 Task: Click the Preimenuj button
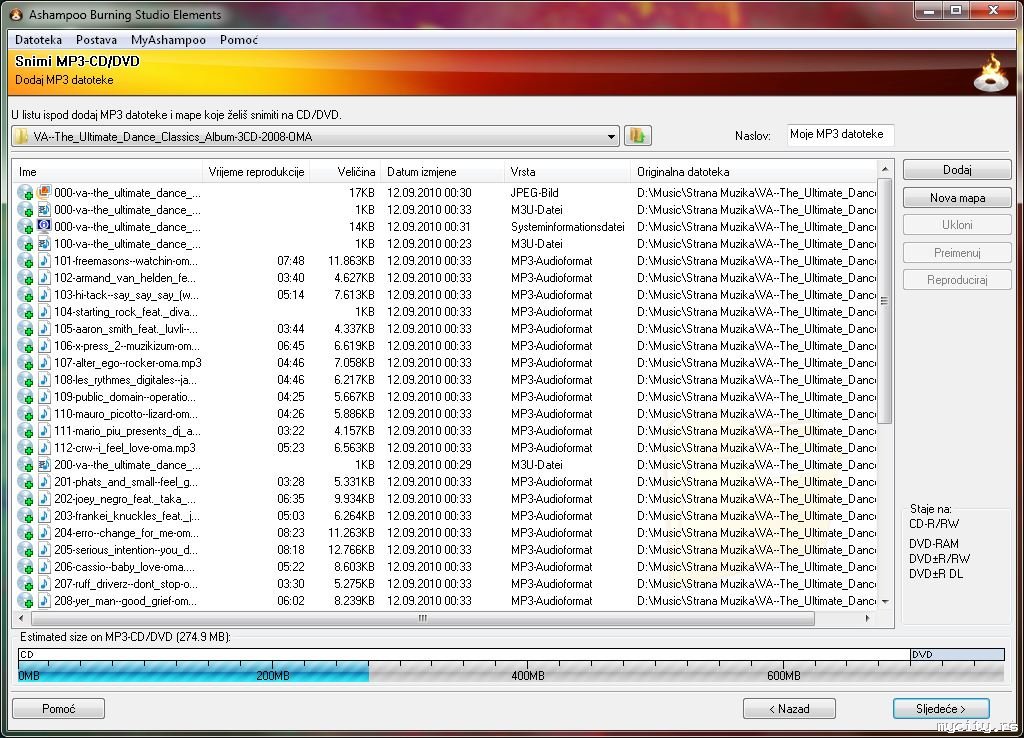pos(957,252)
